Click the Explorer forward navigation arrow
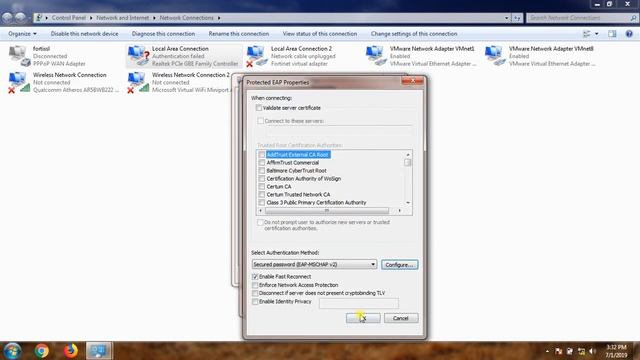 click(20, 18)
